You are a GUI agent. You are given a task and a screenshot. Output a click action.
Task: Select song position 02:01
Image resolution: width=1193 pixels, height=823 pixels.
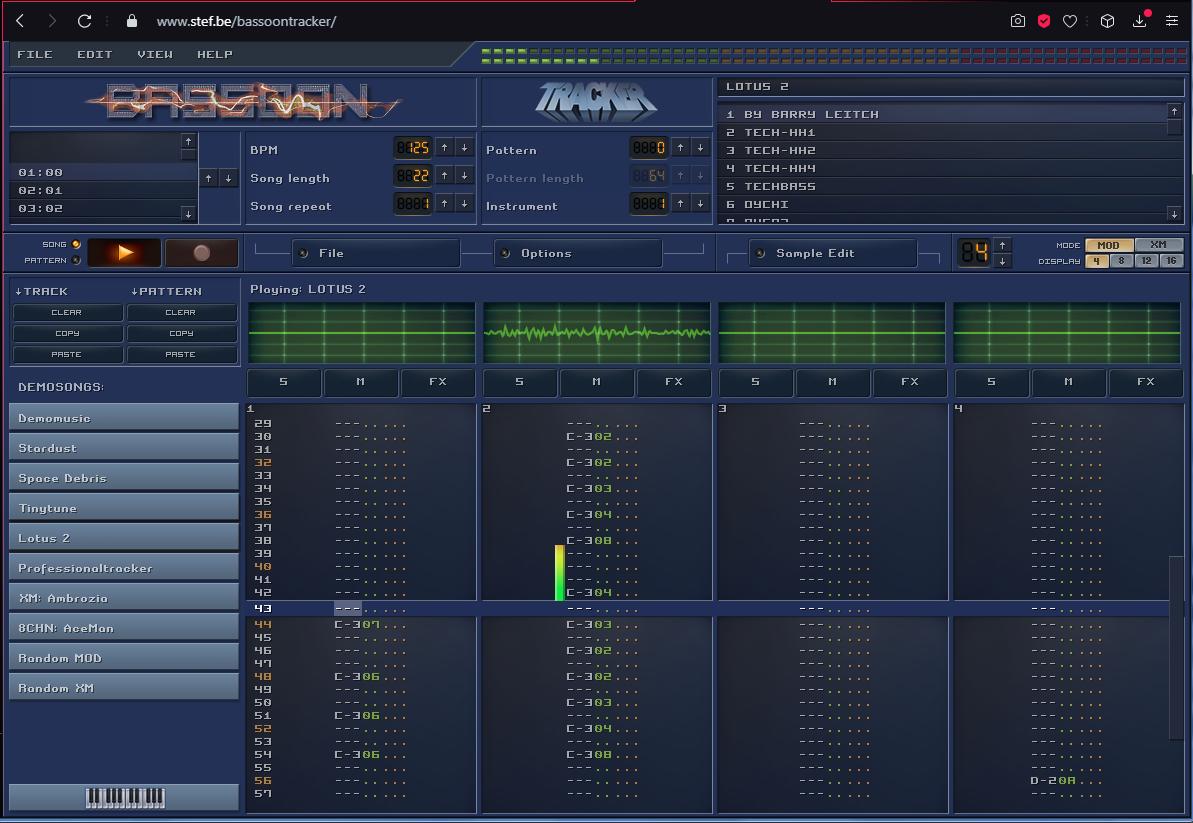[103, 190]
